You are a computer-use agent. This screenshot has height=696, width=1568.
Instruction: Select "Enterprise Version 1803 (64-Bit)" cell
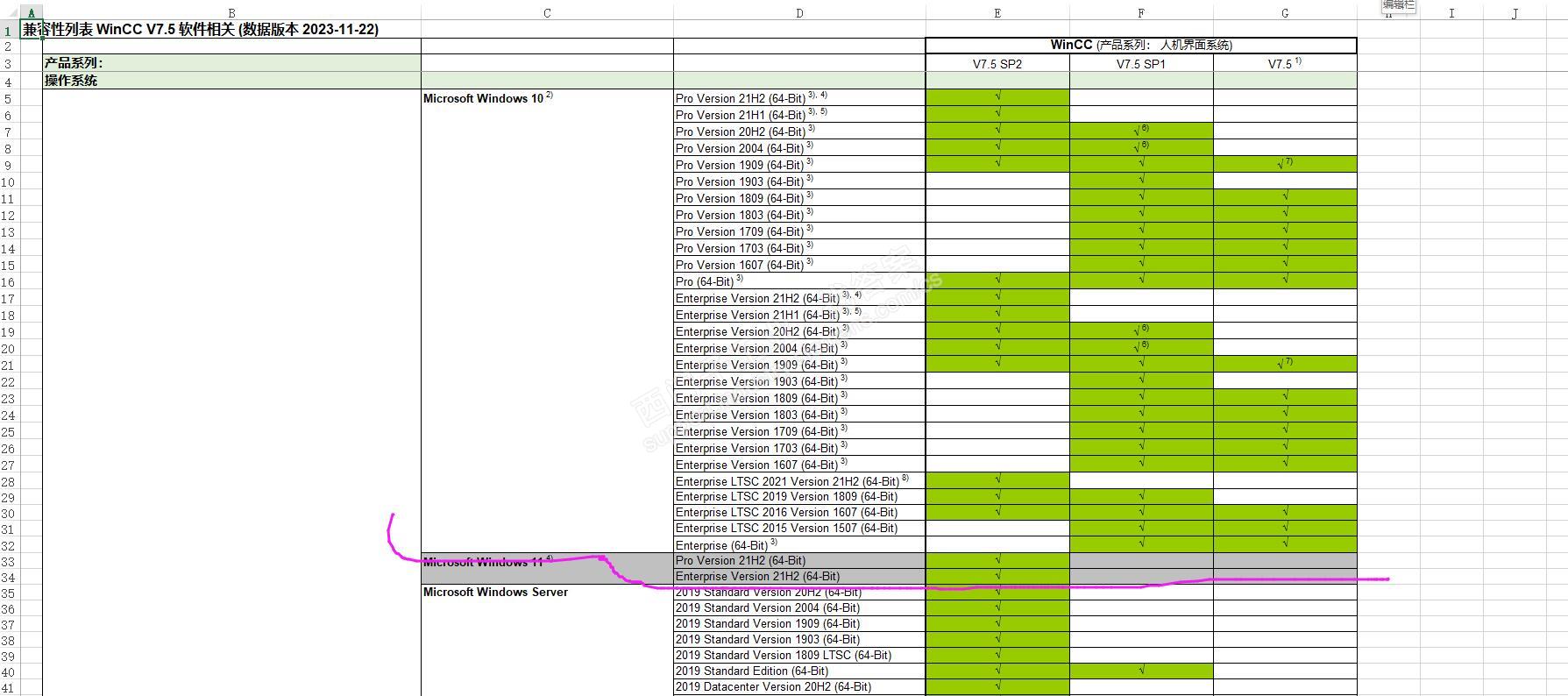799,415
